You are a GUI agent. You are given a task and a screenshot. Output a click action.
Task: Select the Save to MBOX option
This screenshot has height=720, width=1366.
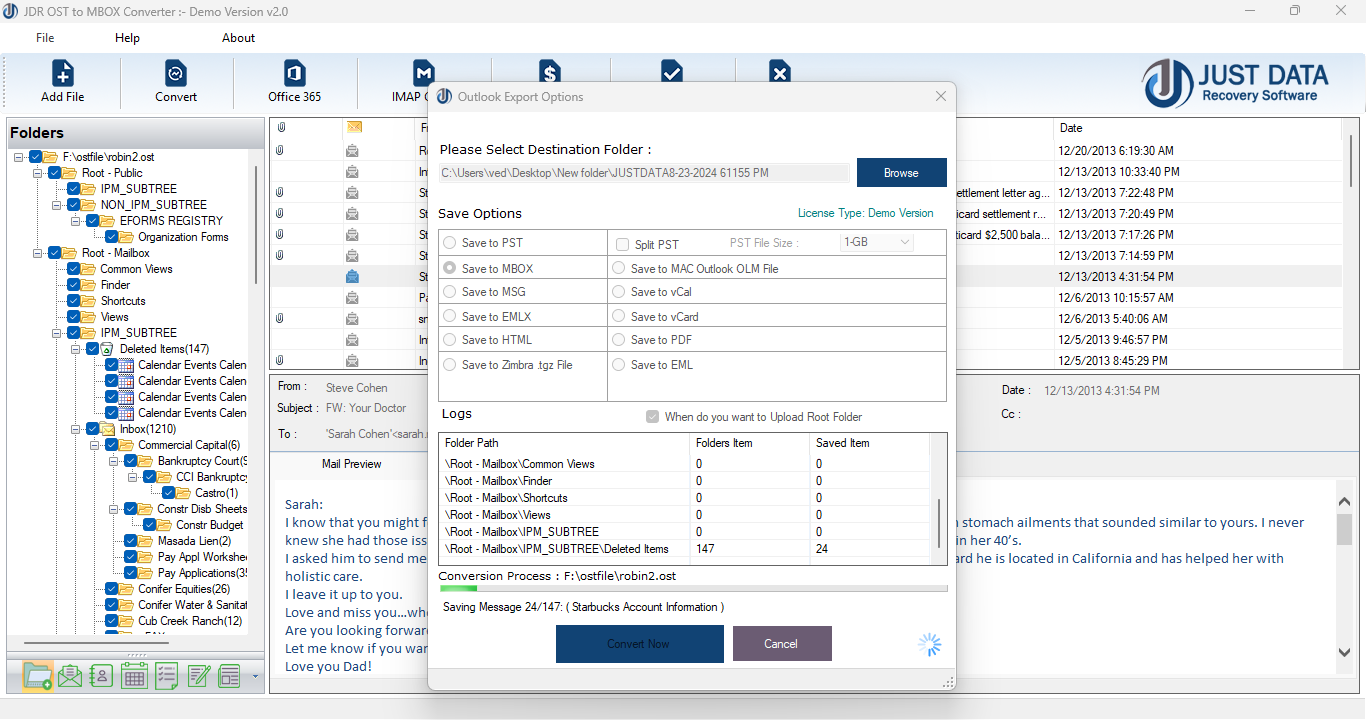pos(450,268)
